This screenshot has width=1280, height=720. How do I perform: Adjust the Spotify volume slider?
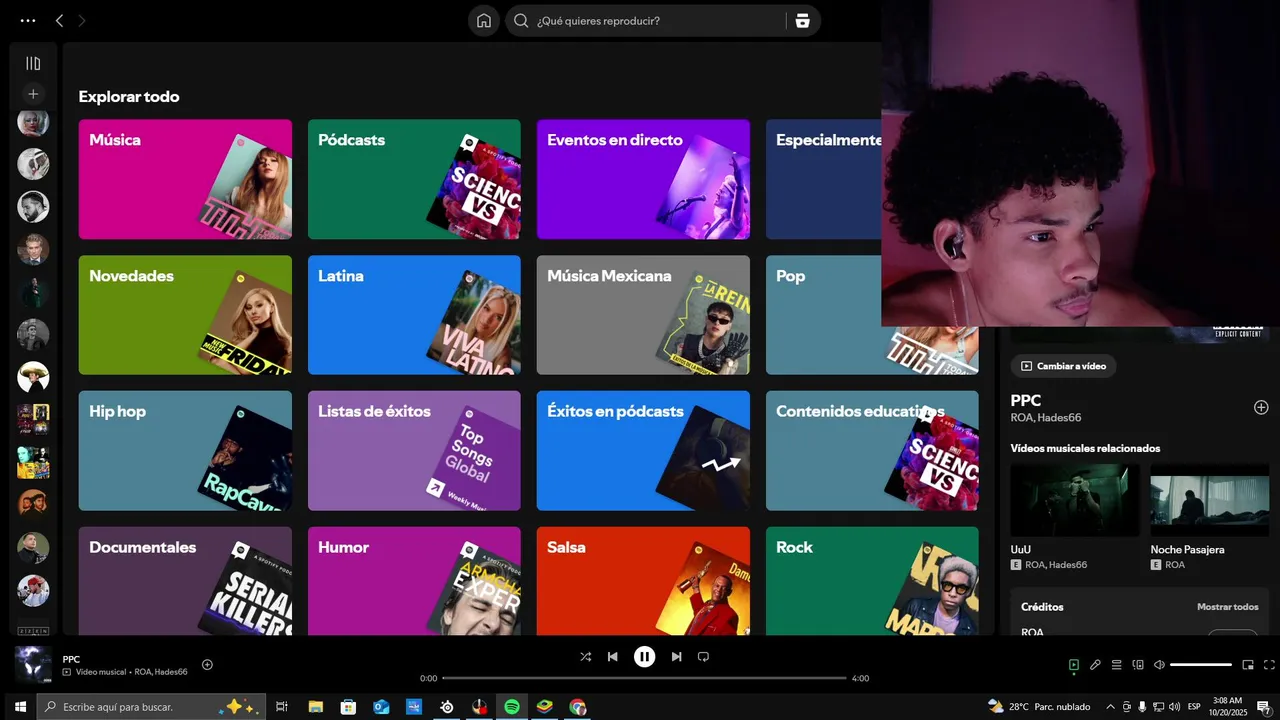tap(1201, 664)
